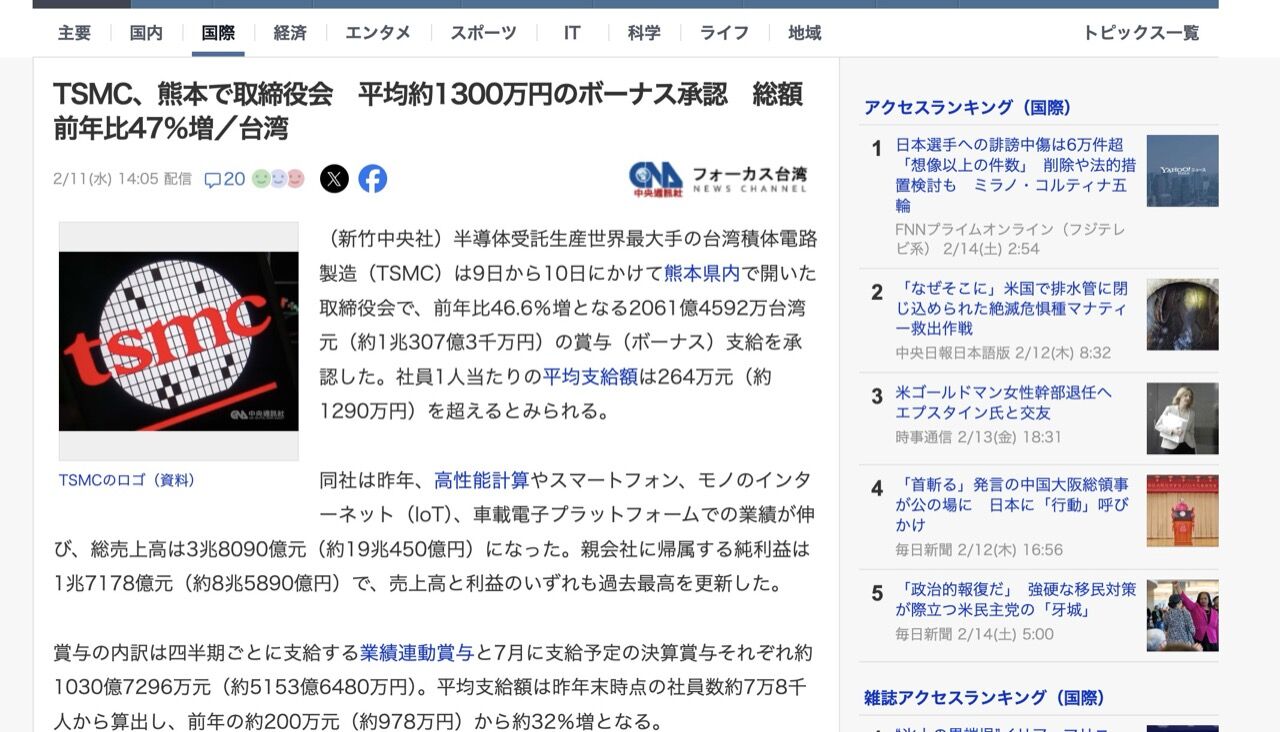Go to the ライフ tab
Viewport: 1280px width, 732px height.
click(724, 33)
